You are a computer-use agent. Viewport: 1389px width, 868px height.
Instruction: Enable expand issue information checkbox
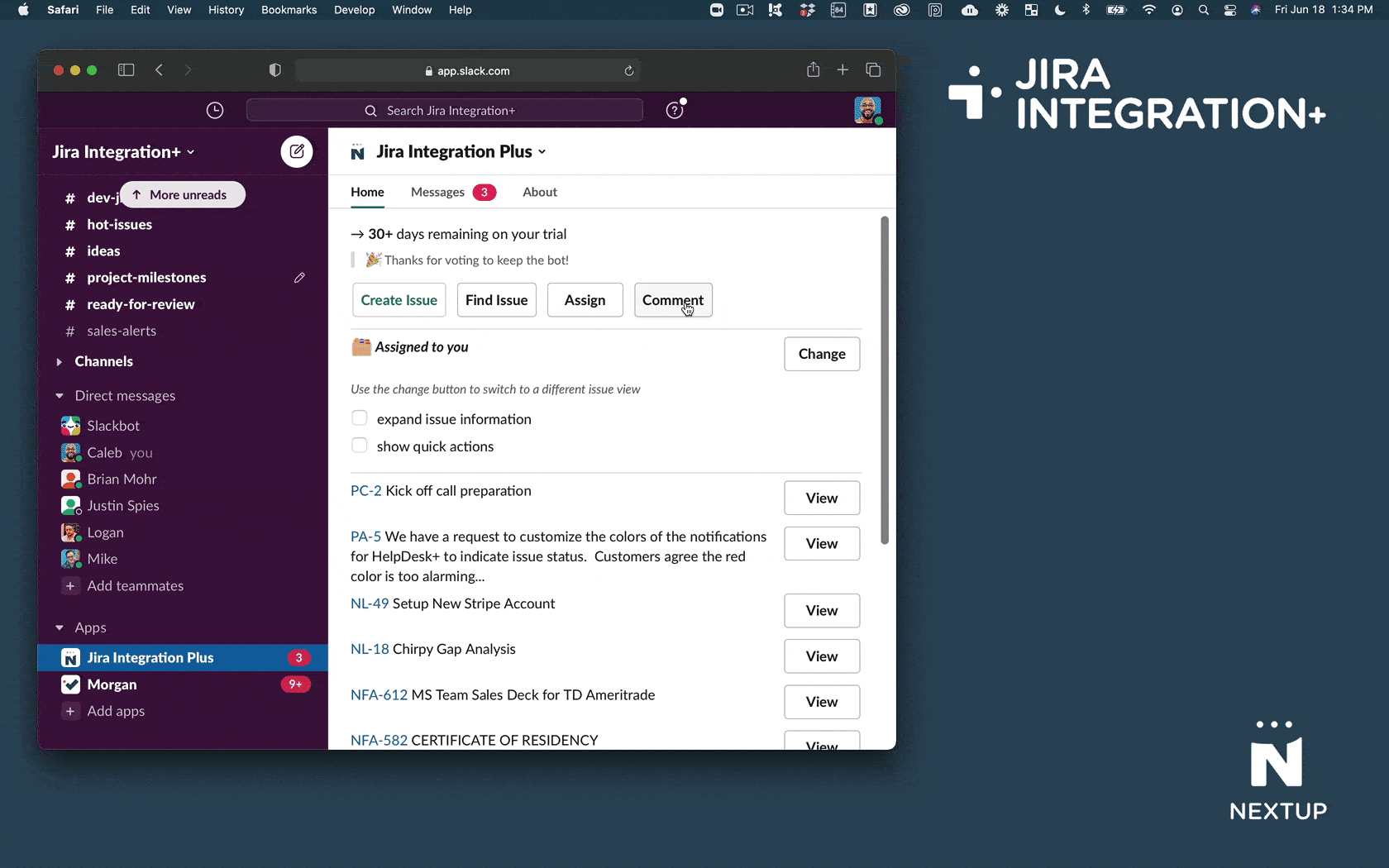pyautogui.click(x=360, y=418)
